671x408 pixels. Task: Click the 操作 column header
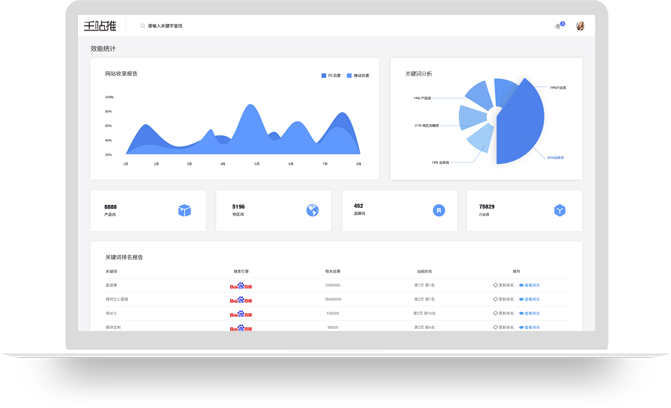(517, 271)
